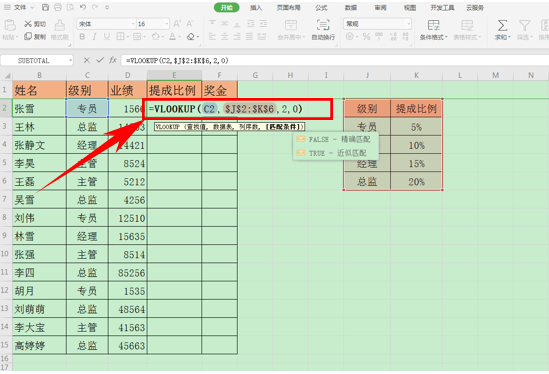Click the increase decimal places icon
The width and height of the screenshot is (549, 374).
394,36
